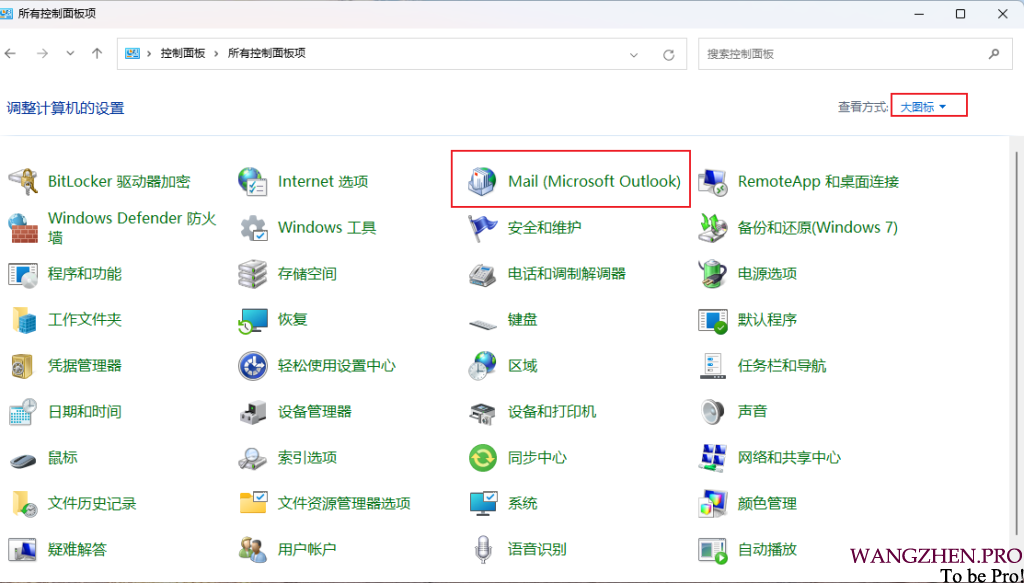Open the recent locations chevron beside forward

point(70,54)
